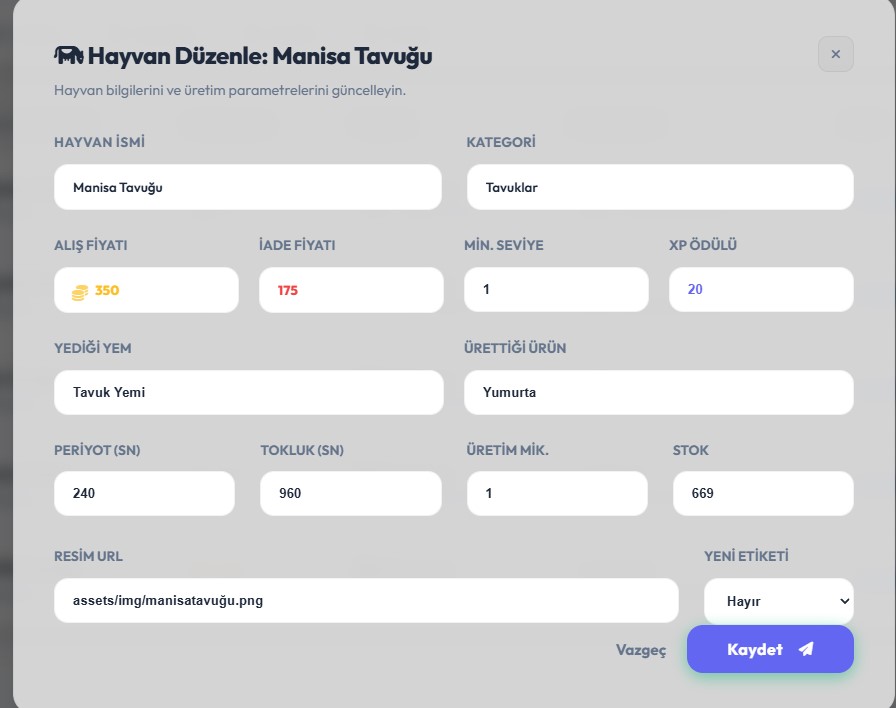This screenshot has height=708, width=896.
Task: Click the gold coins icon in Alış Fiyatı
Action: (x=80, y=292)
